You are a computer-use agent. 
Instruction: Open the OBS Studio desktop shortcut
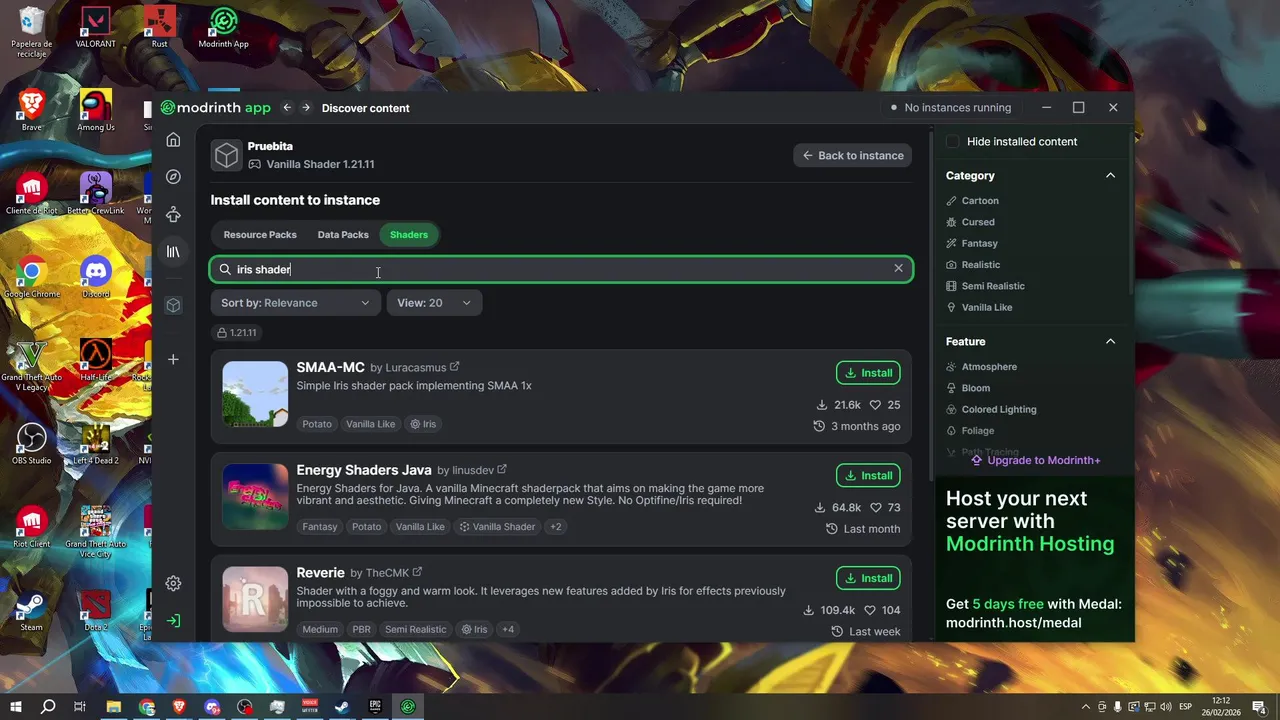(x=32, y=444)
